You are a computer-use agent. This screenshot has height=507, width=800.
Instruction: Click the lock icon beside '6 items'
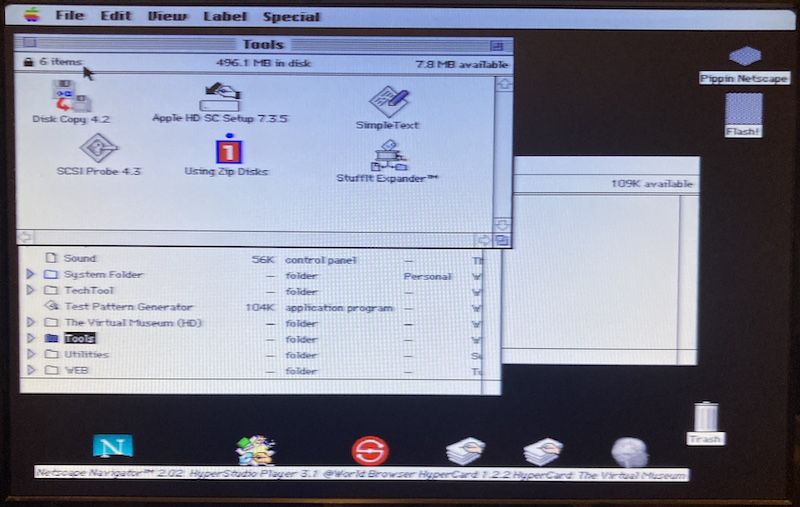tap(29, 62)
